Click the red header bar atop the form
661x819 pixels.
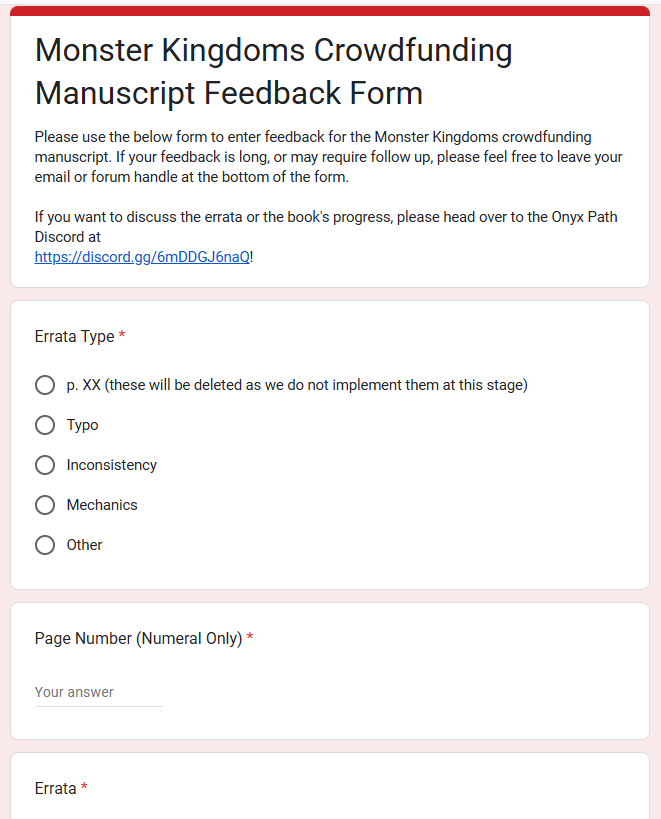(x=330, y=11)
